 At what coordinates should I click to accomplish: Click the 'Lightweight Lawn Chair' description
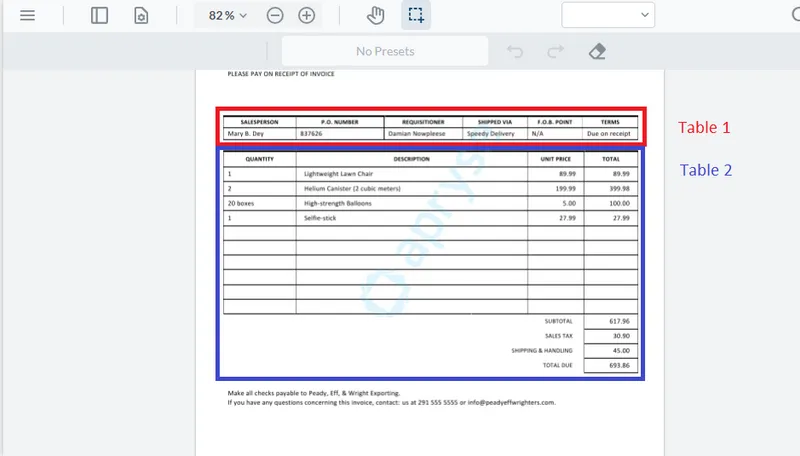338,174
